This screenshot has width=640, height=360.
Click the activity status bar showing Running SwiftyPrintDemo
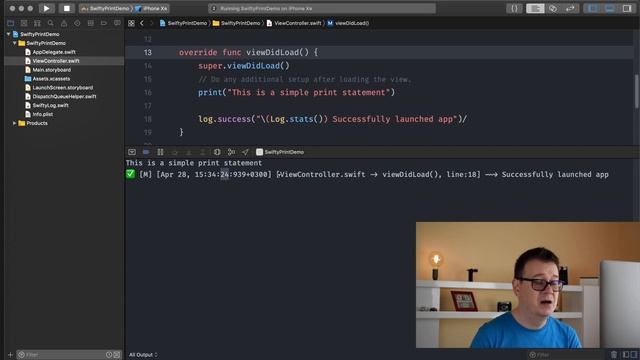pyautogui.click(x=322, y=9)
